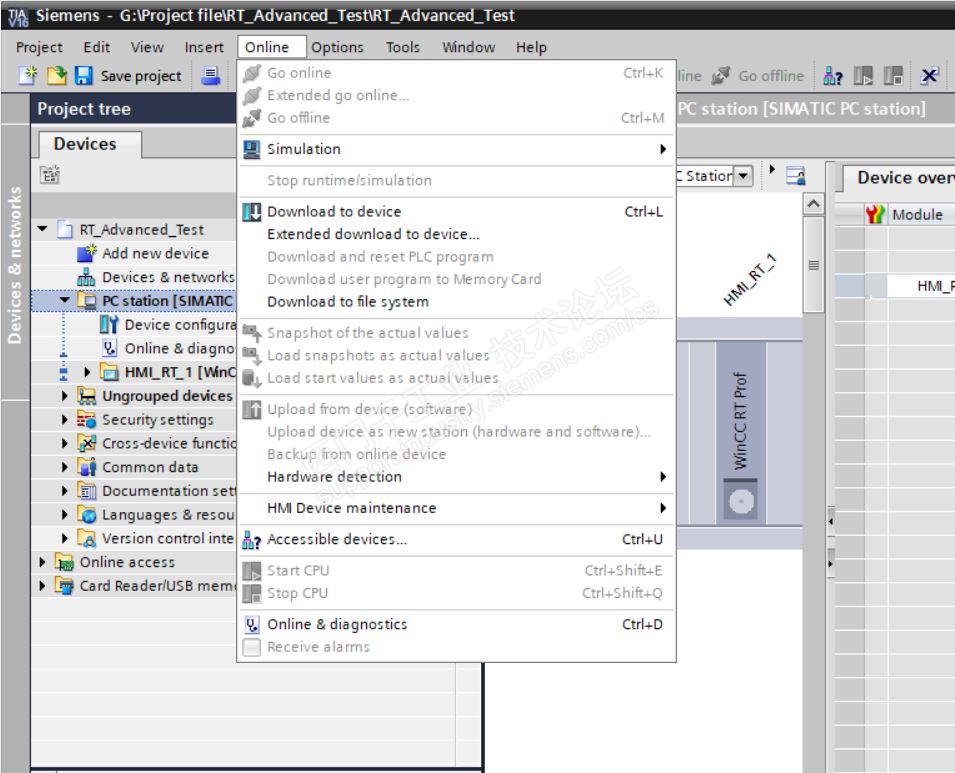Image resolution: width=955 pixels, height=773 pixels.
Task: Click the device view vertical scrollbar up arrow
Action: coord(814,203)
